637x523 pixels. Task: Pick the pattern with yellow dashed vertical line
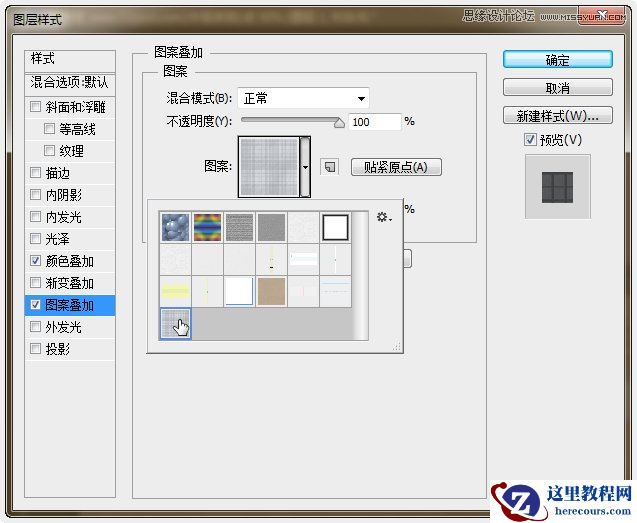pos(271,259)
